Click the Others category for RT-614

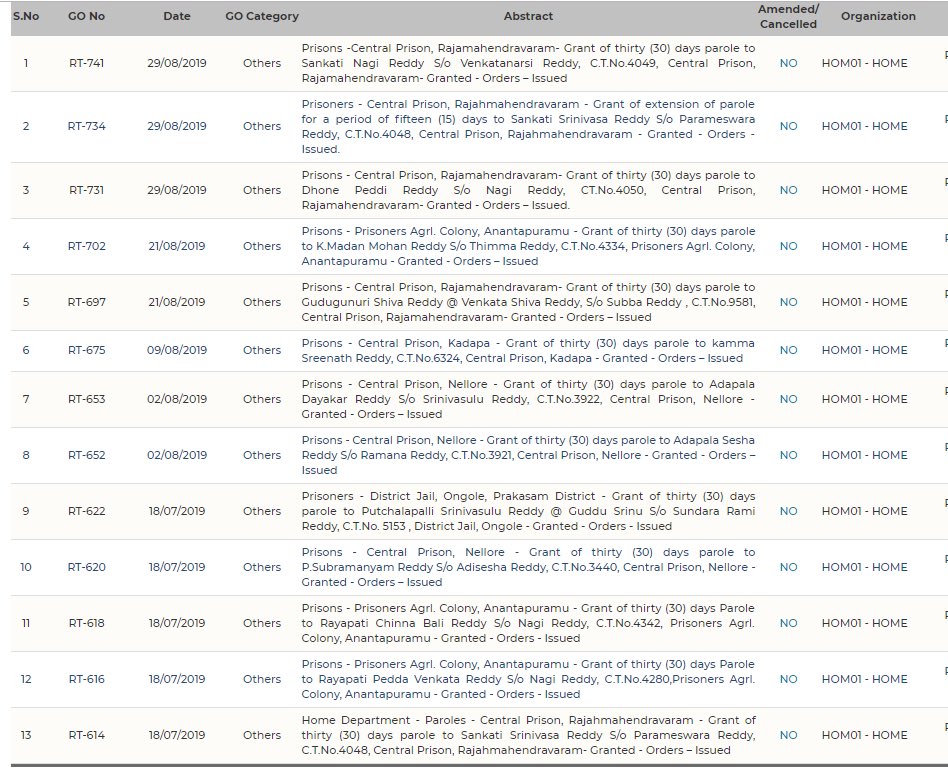(262, 736)
